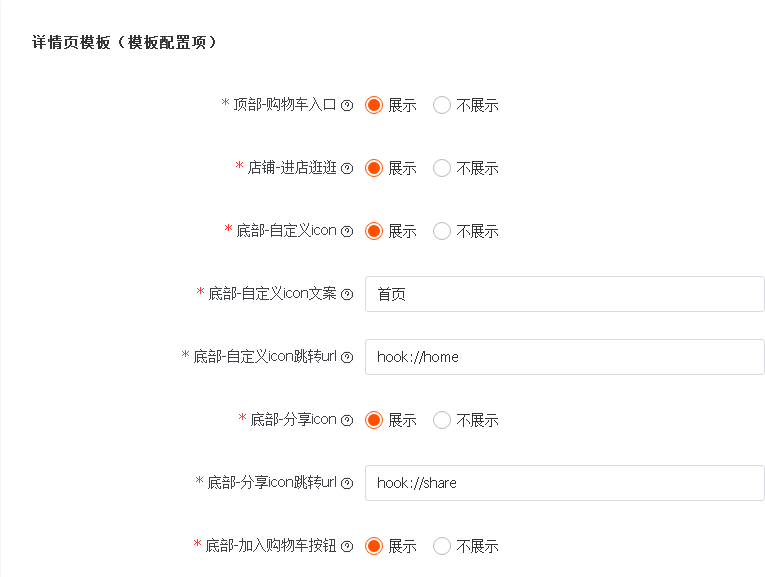
Task: Click help icon beside 底部-自定义icon跳转url
Action: pyautogui.click(x=347, y=357)
